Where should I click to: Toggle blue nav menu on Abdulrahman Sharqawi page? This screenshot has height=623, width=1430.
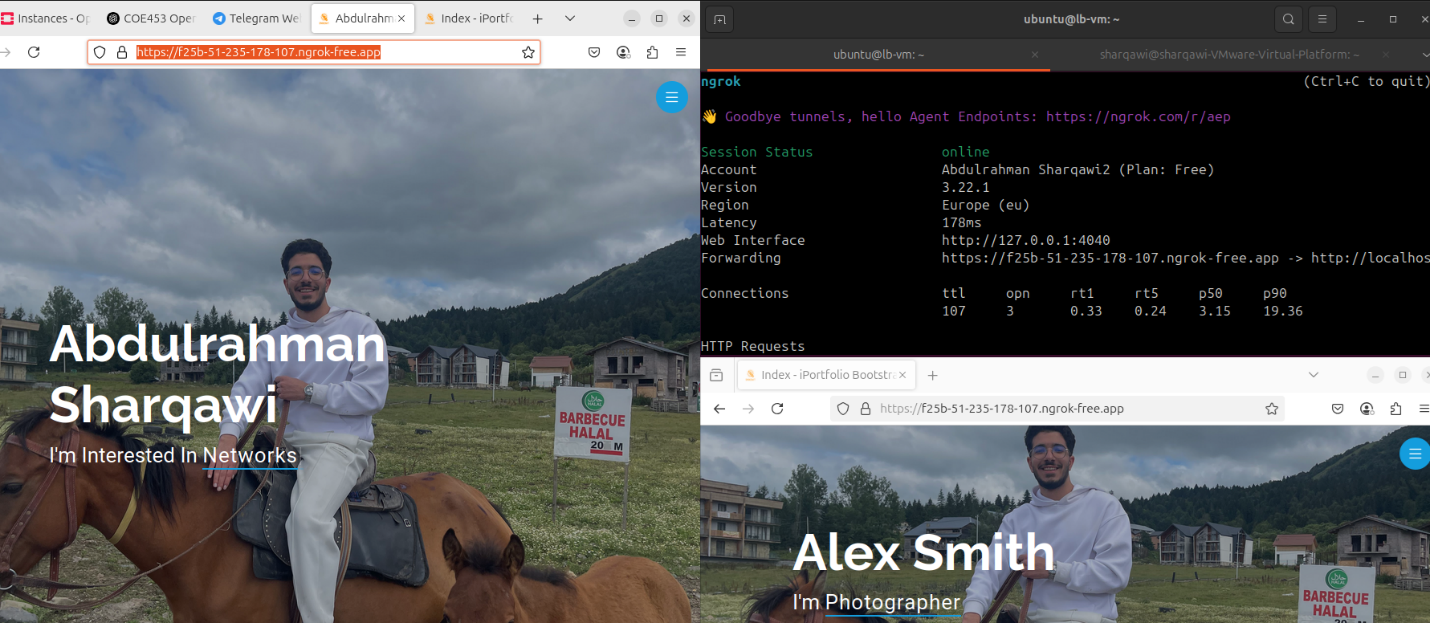coord(671,97)
